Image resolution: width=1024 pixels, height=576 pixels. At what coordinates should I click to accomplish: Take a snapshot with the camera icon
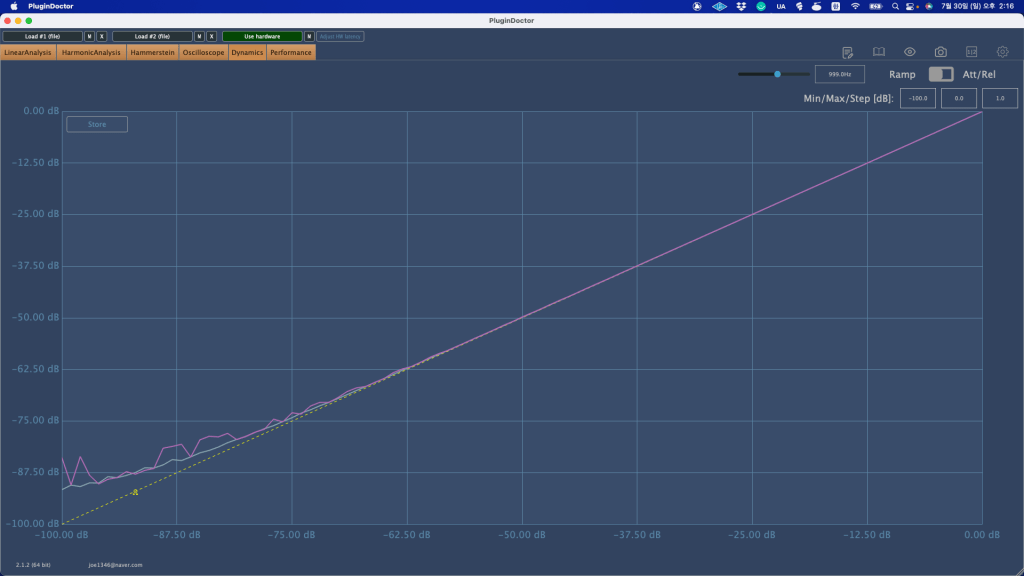pyautogui.click(x=941, y=52)
